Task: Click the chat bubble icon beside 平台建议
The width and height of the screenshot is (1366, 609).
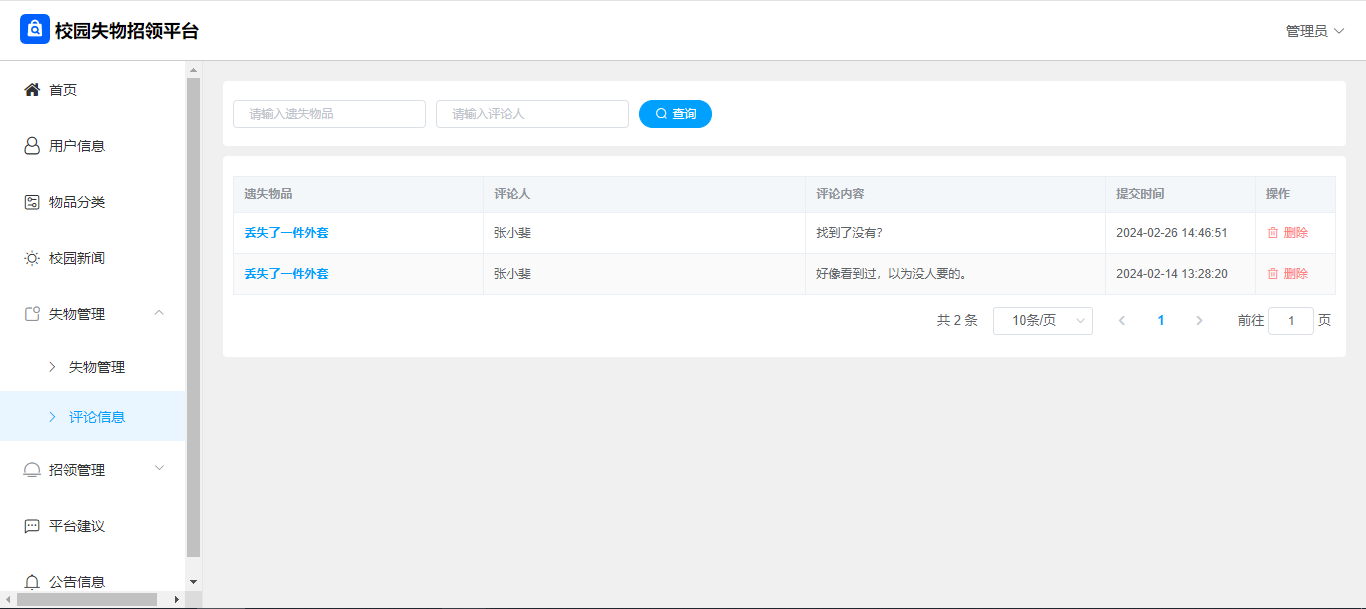Action: 32,526
